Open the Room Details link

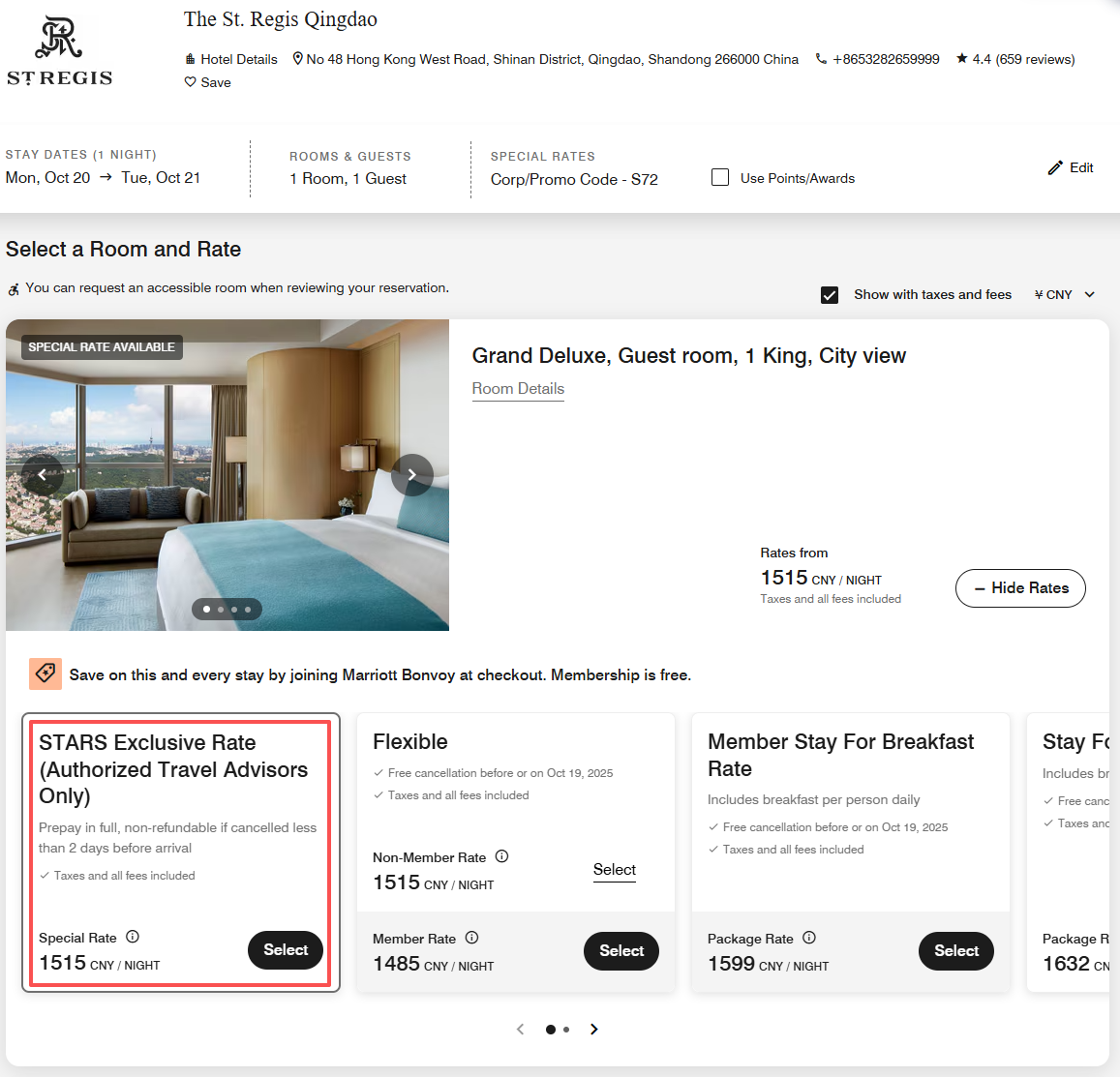click(x=518, y=389)
